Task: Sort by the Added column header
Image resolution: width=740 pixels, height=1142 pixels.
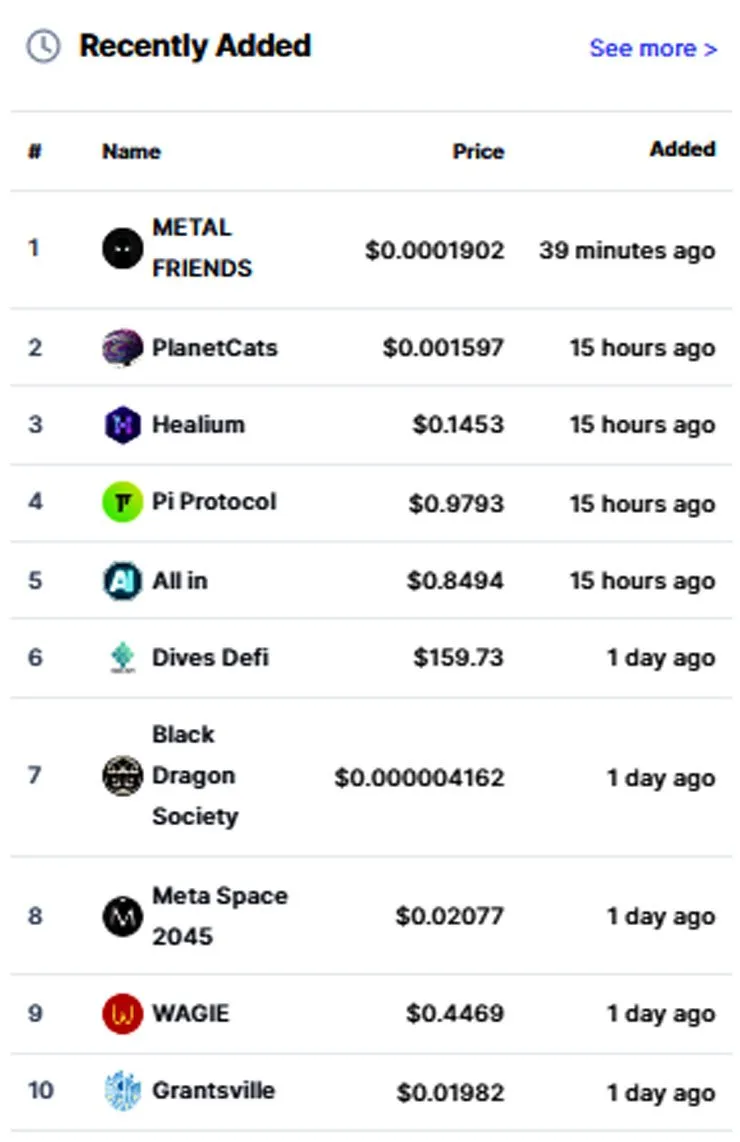Action: [682, 149]
